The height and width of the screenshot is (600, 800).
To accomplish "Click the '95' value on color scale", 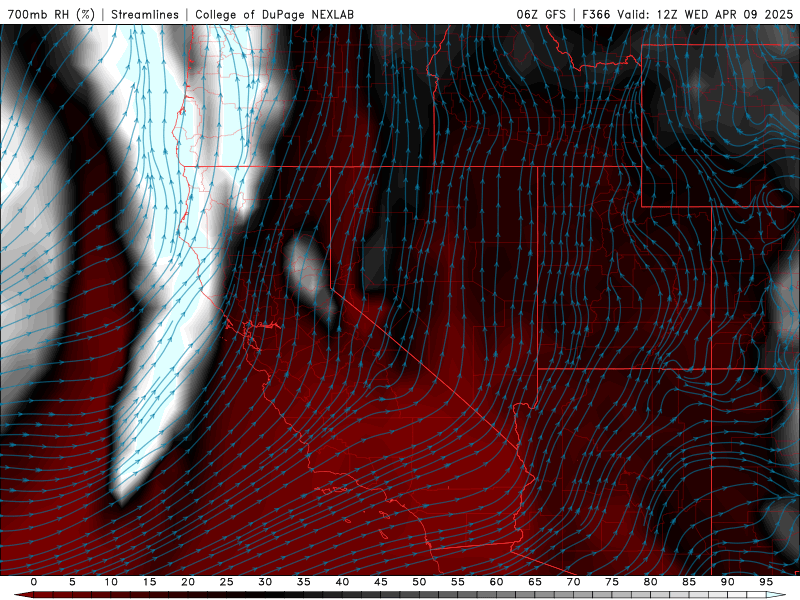I will point(766,582).
